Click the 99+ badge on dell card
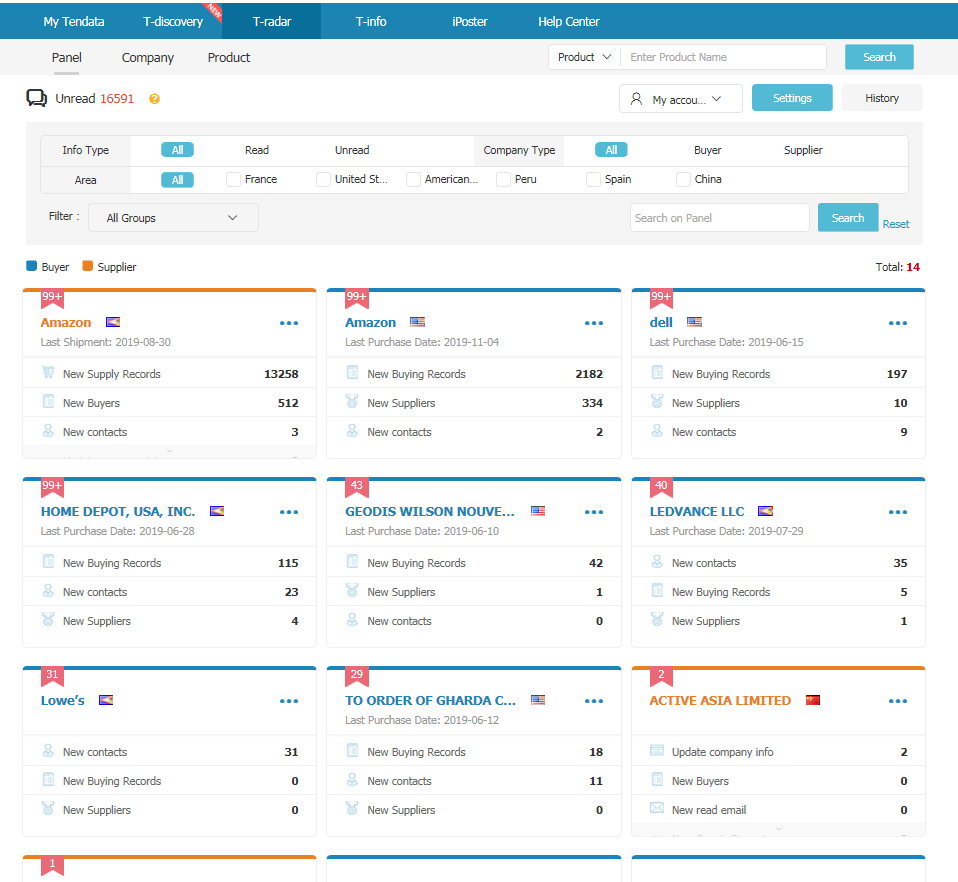The height and width of the screenshot is (882, 958). [661, 298]
